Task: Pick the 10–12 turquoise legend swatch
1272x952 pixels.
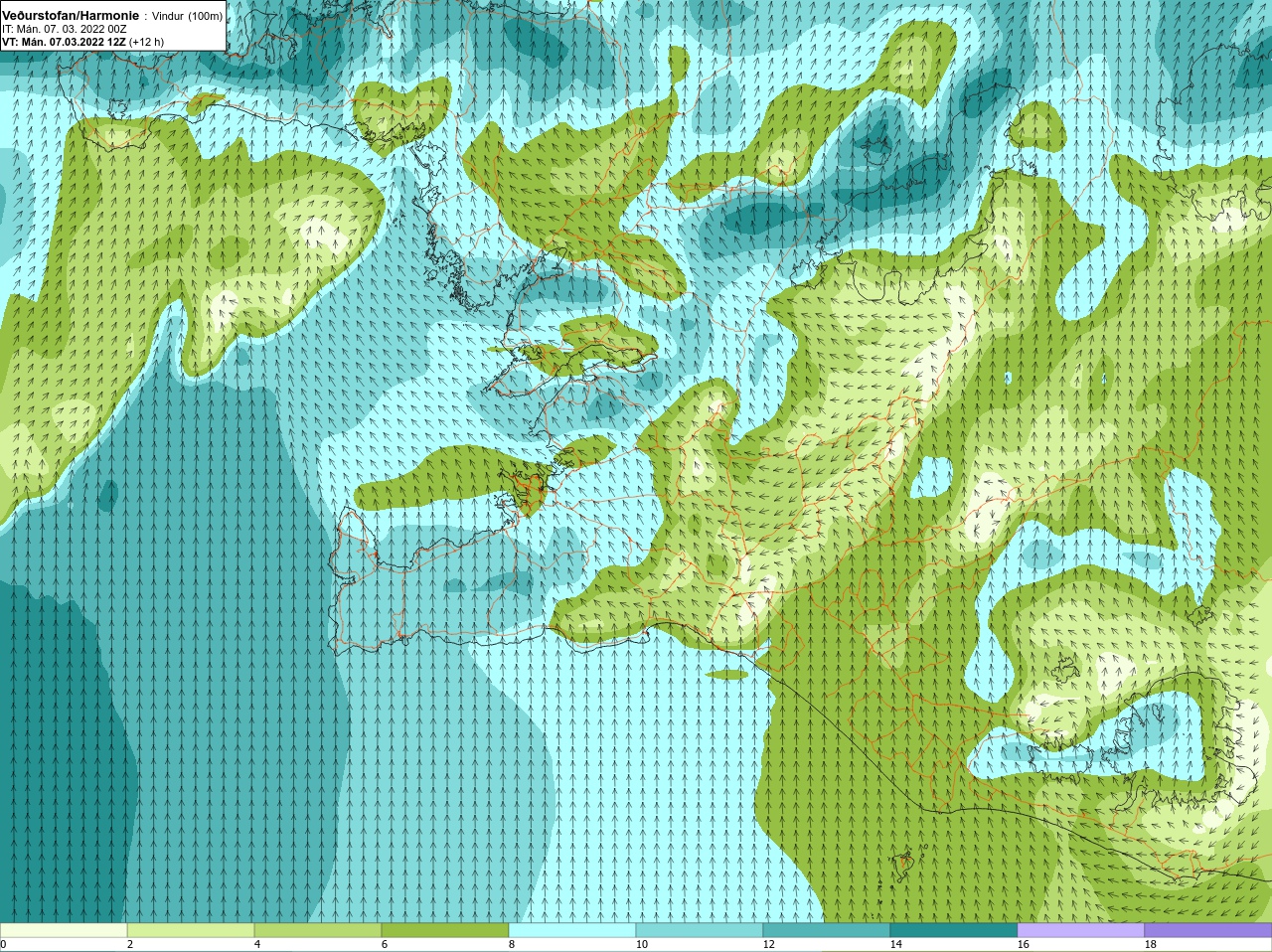Action: click(700, 930)
